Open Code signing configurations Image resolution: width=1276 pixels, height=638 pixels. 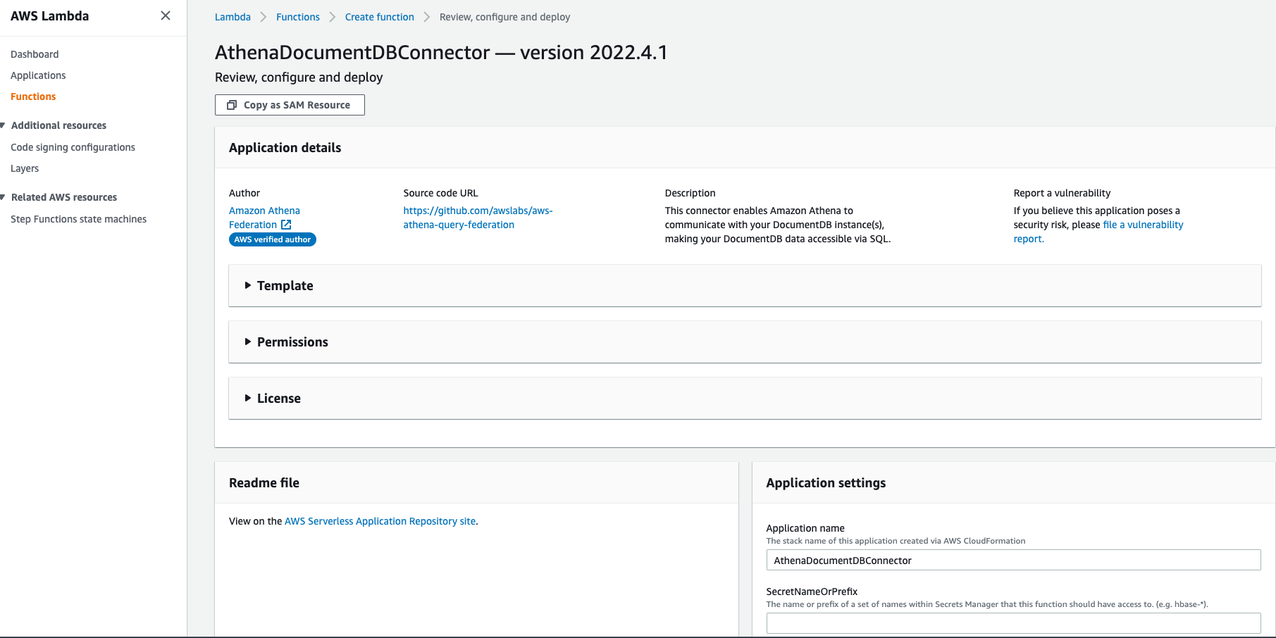(72, 147)
